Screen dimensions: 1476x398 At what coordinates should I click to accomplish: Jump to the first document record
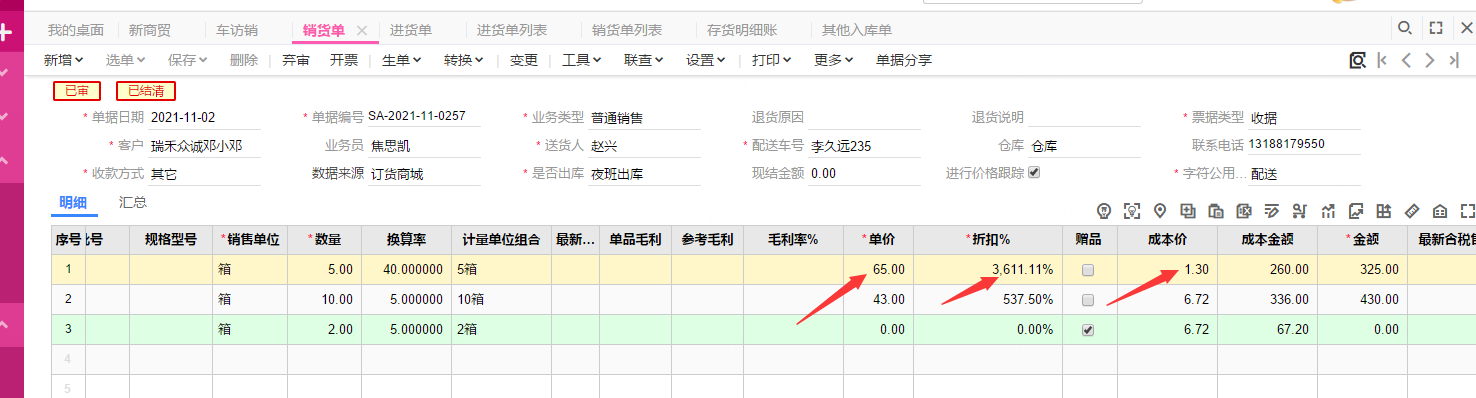[1383, 60]
